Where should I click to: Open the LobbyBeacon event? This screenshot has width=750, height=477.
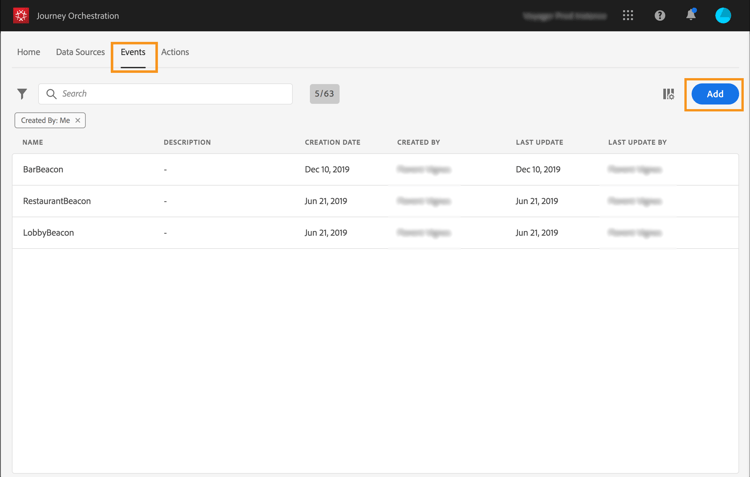[48, 233]
